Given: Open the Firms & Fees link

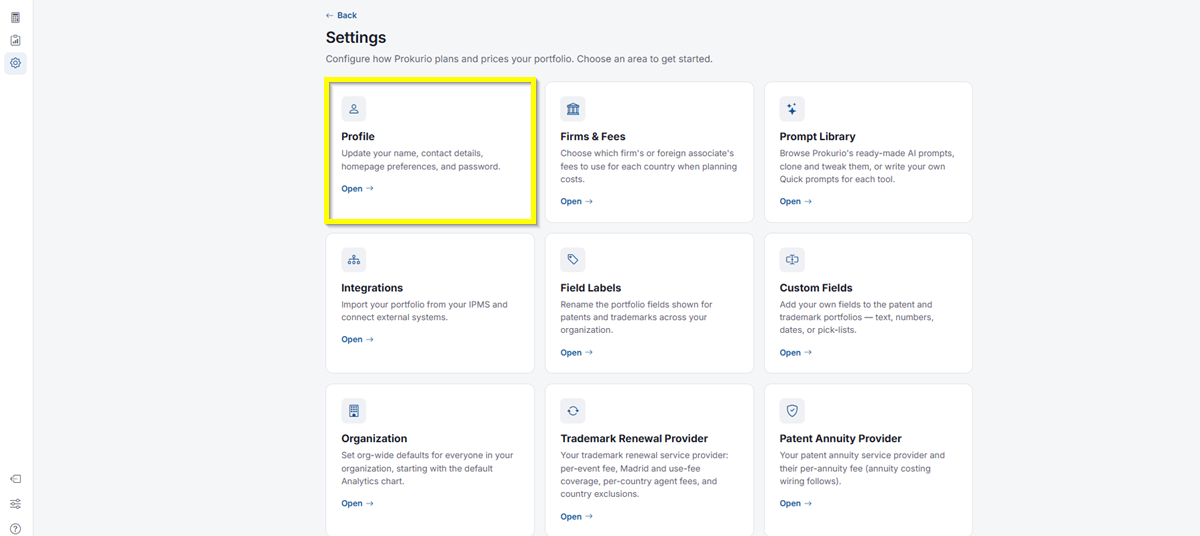Looking at the screenshot, I should click(x=576, y=201).
